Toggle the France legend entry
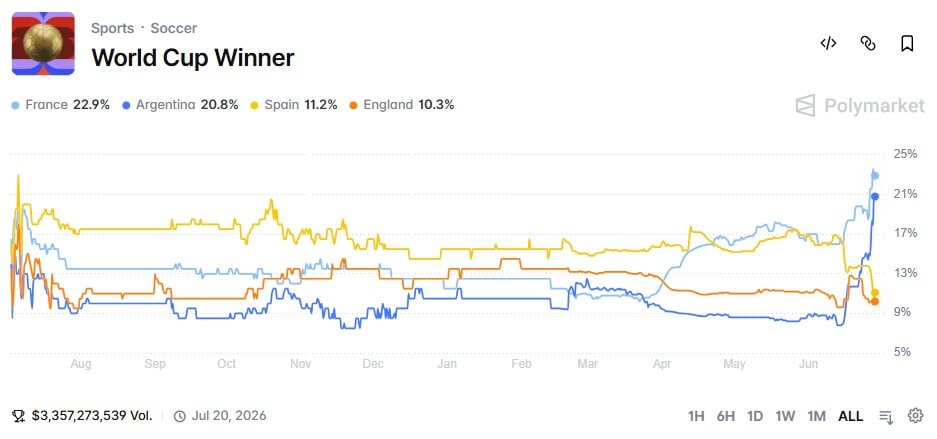This screenshot has width=937, height=439. coord(60,105)
